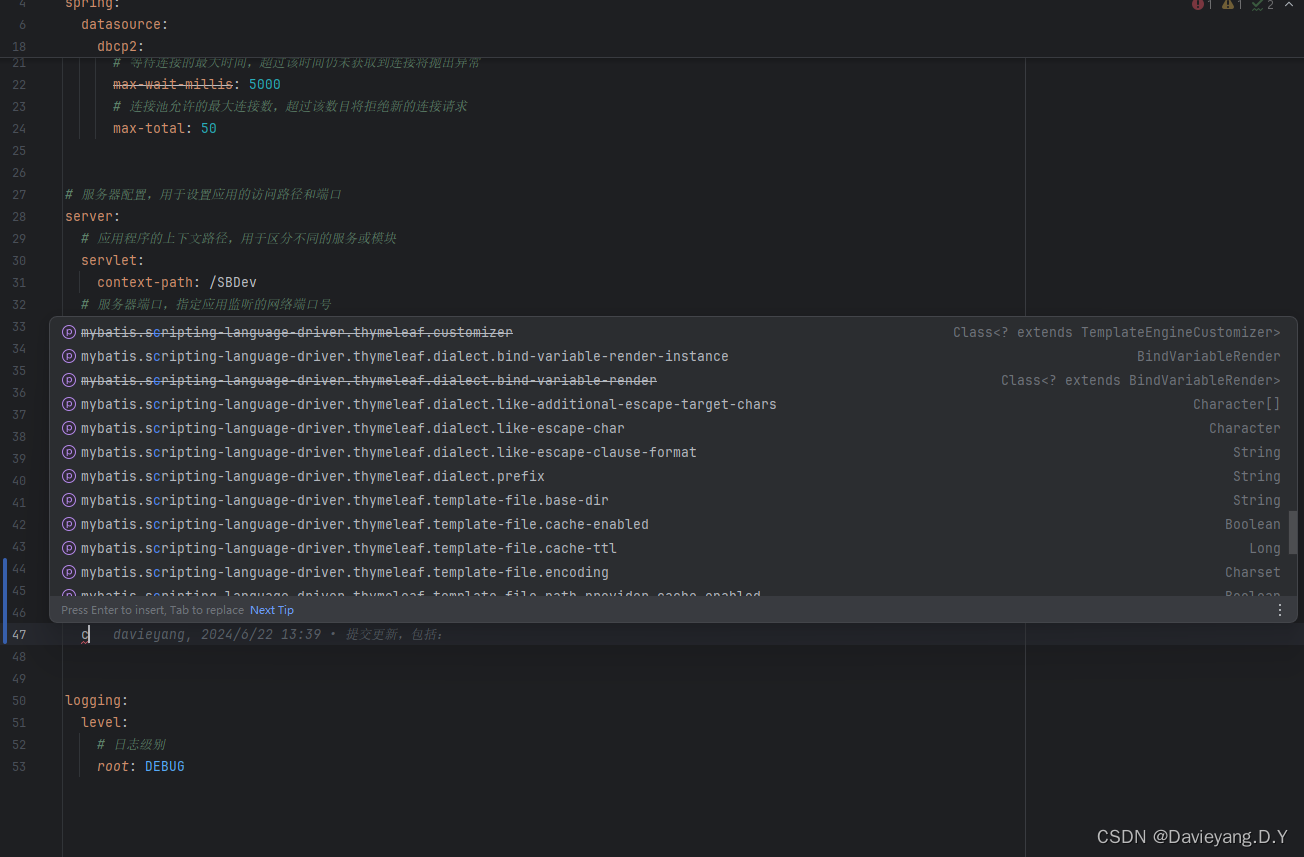Screen dimensions: 1304x857
Task: Place the cursor on 'max-wait-millis' key
Action: point(172,84)
